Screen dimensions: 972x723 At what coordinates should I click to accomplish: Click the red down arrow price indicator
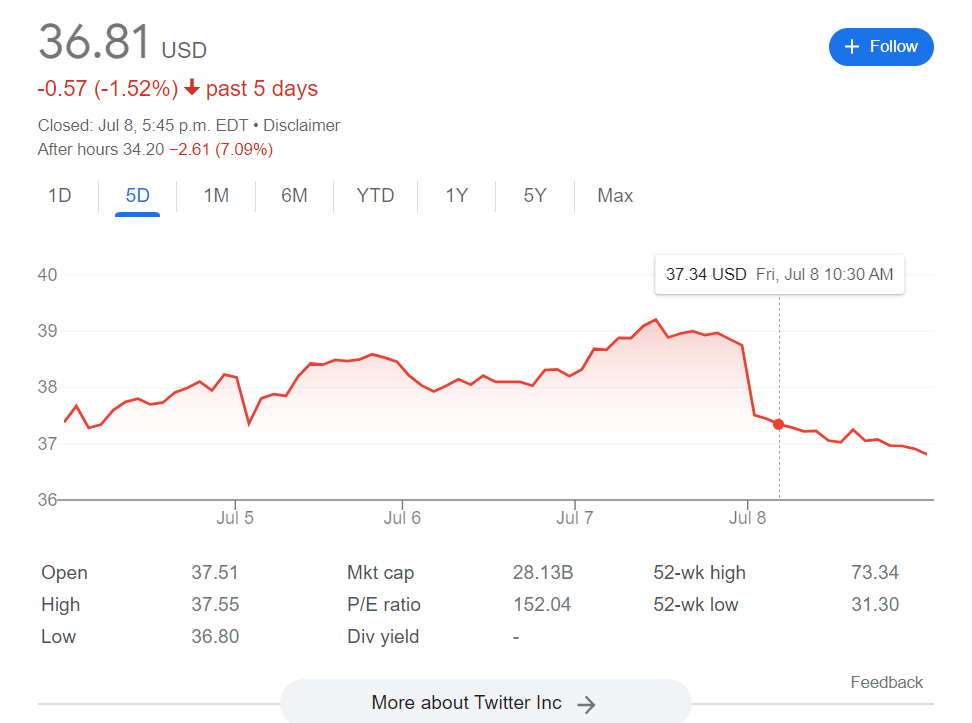coord(192,89)
